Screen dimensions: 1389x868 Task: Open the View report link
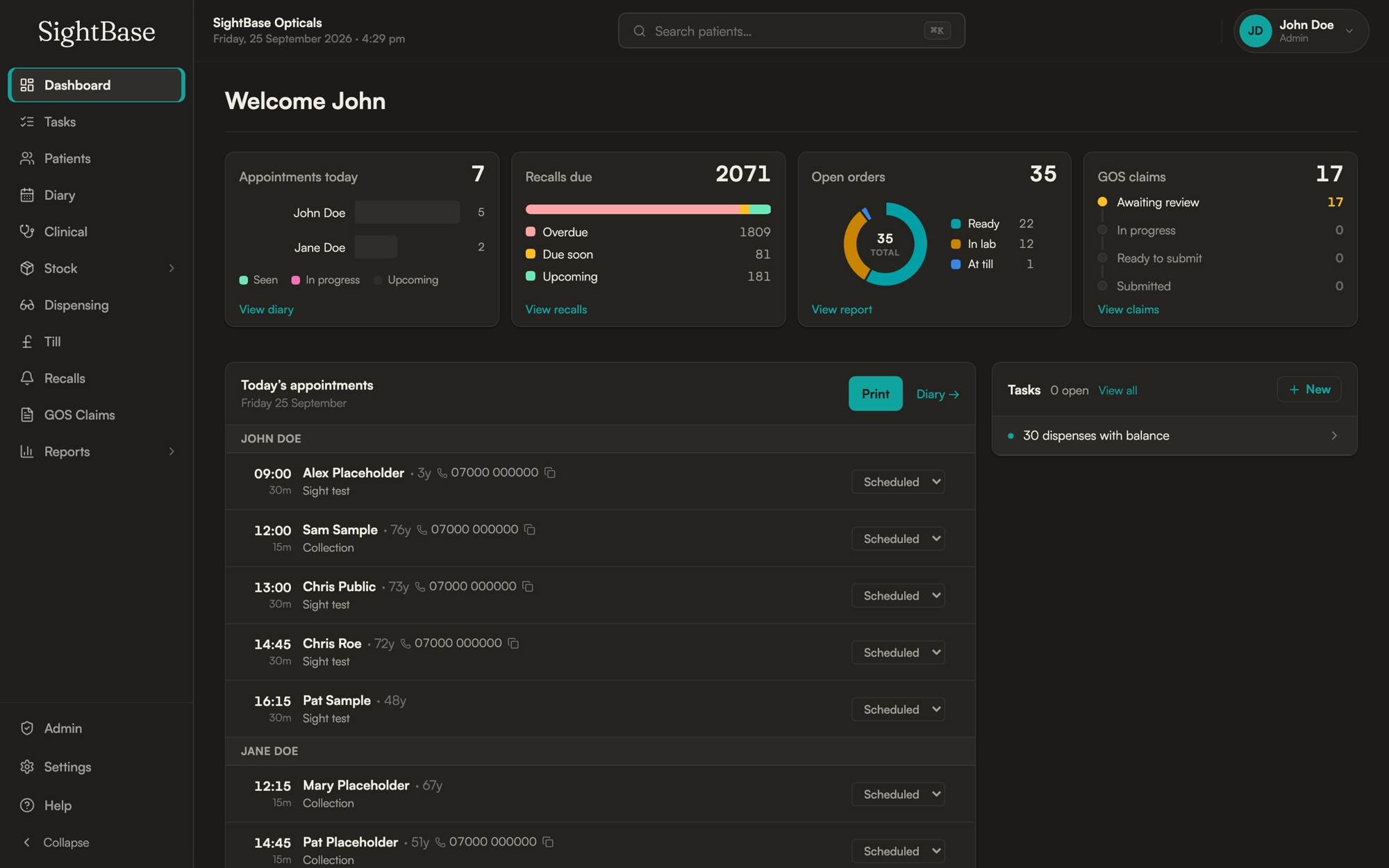pos(842,309)
